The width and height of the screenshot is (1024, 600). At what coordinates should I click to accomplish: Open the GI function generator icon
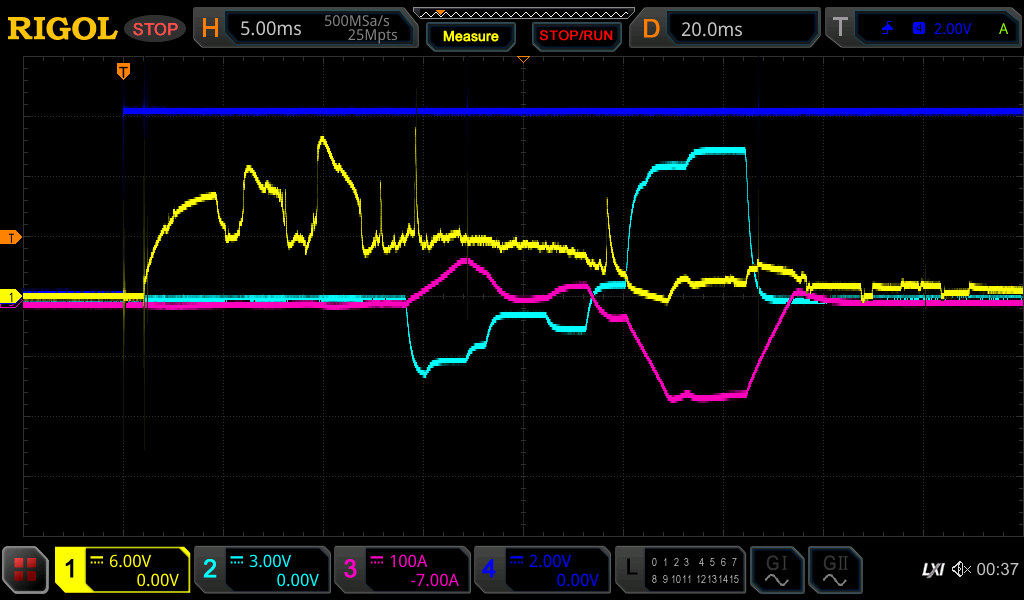tap(776, 570)
